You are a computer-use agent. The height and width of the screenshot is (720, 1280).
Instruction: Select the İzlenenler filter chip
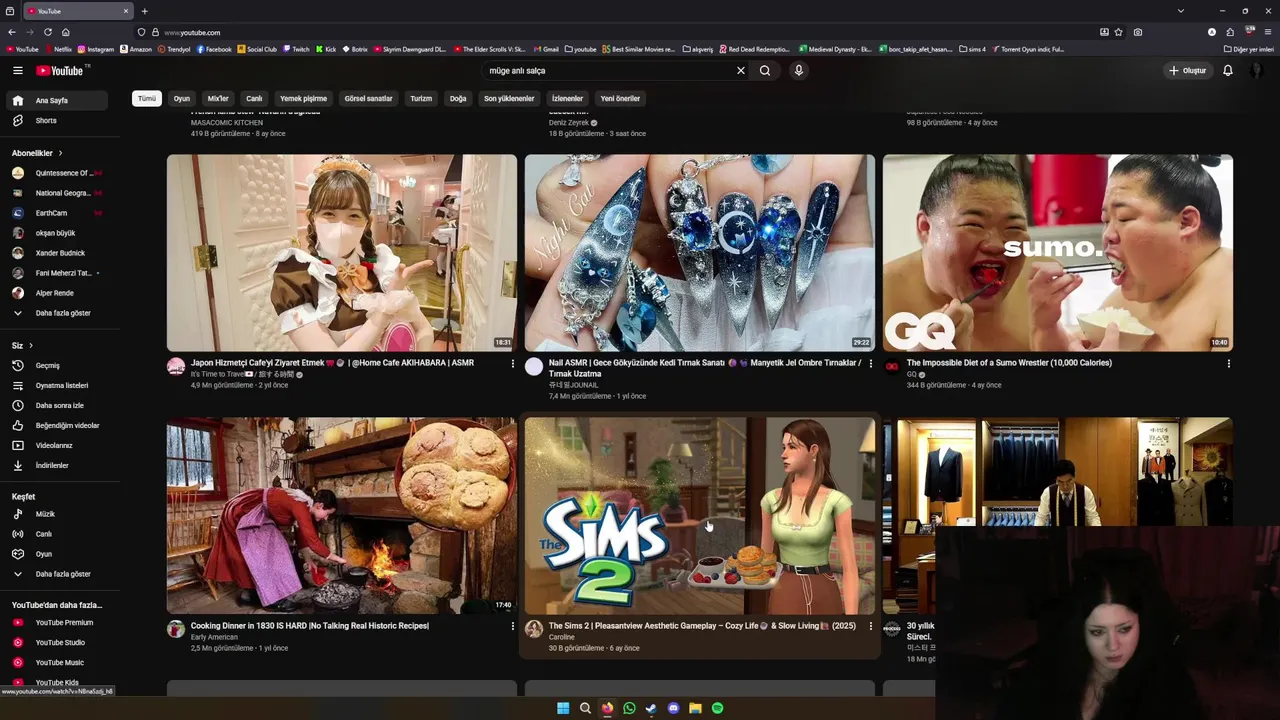[x=567, y=98]
